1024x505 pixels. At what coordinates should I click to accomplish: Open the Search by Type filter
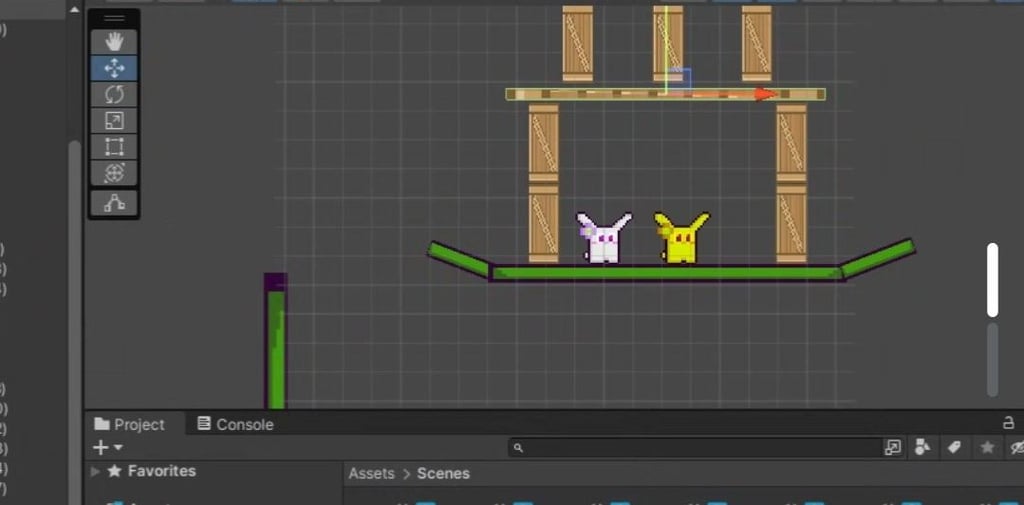click(922, 448)
